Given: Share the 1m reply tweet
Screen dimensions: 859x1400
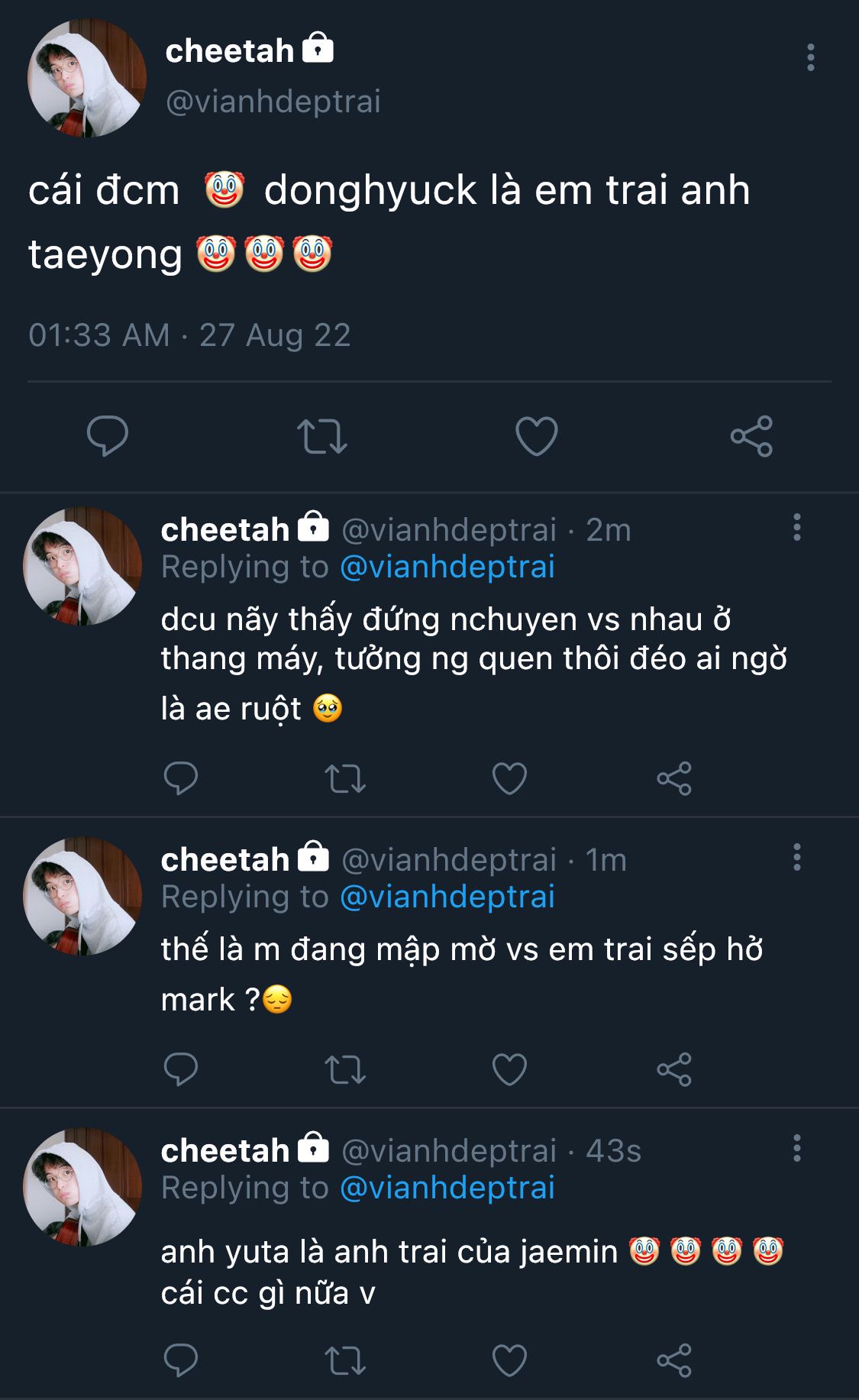Looking at the screenshot, I should pyautogui.click(x=674, y=1069).
